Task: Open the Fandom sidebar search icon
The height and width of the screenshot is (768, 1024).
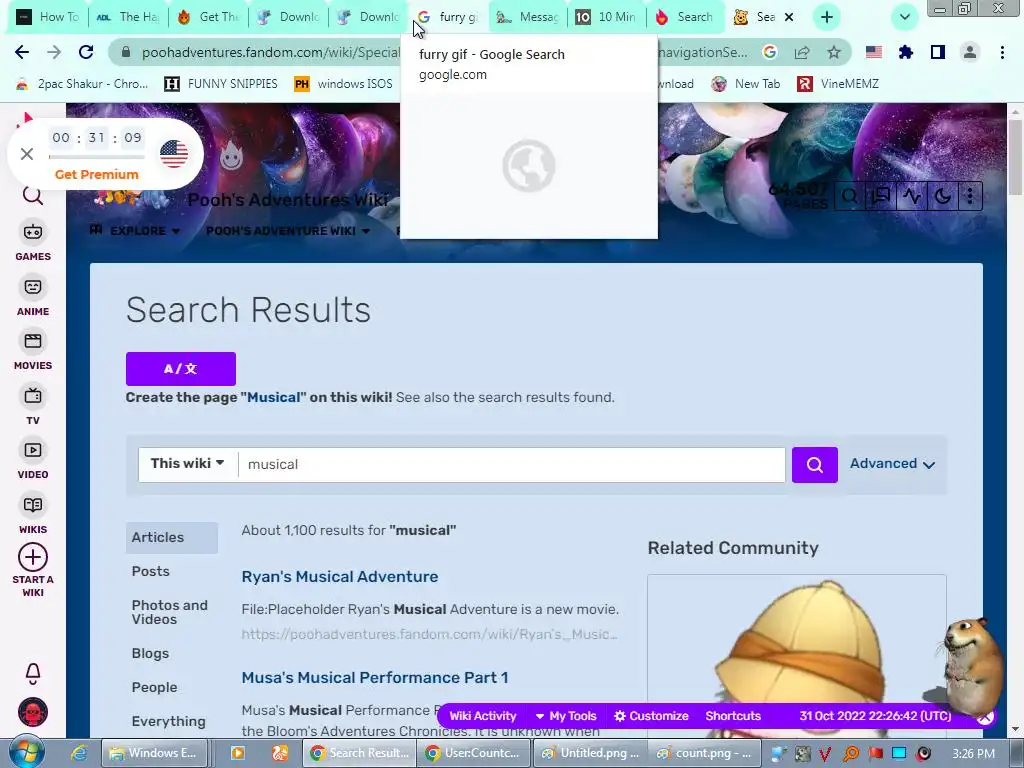Action: tap(33, 195)
